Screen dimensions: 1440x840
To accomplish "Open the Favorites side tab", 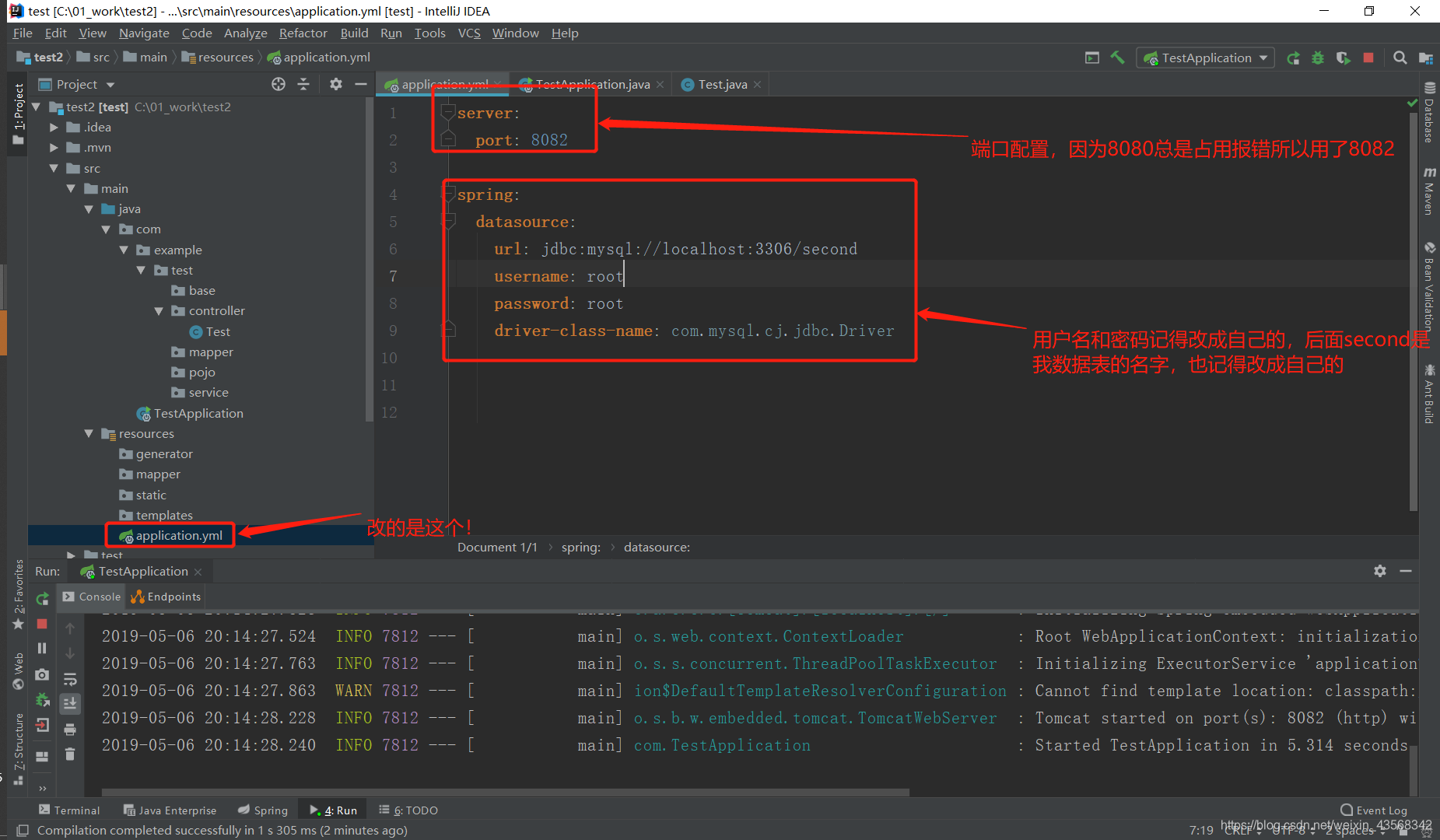I will [19, 595].
